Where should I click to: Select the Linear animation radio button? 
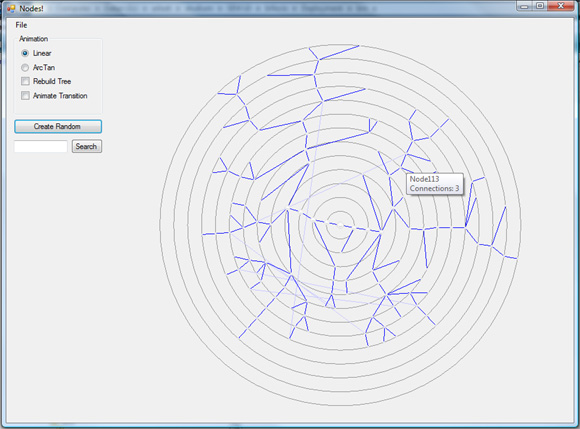25,53
